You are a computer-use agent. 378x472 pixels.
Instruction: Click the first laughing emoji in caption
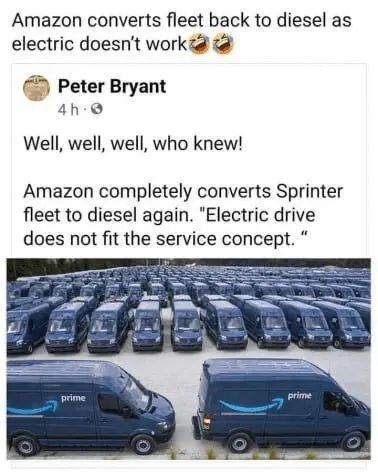pyautogui.click(x=198, y=44)
